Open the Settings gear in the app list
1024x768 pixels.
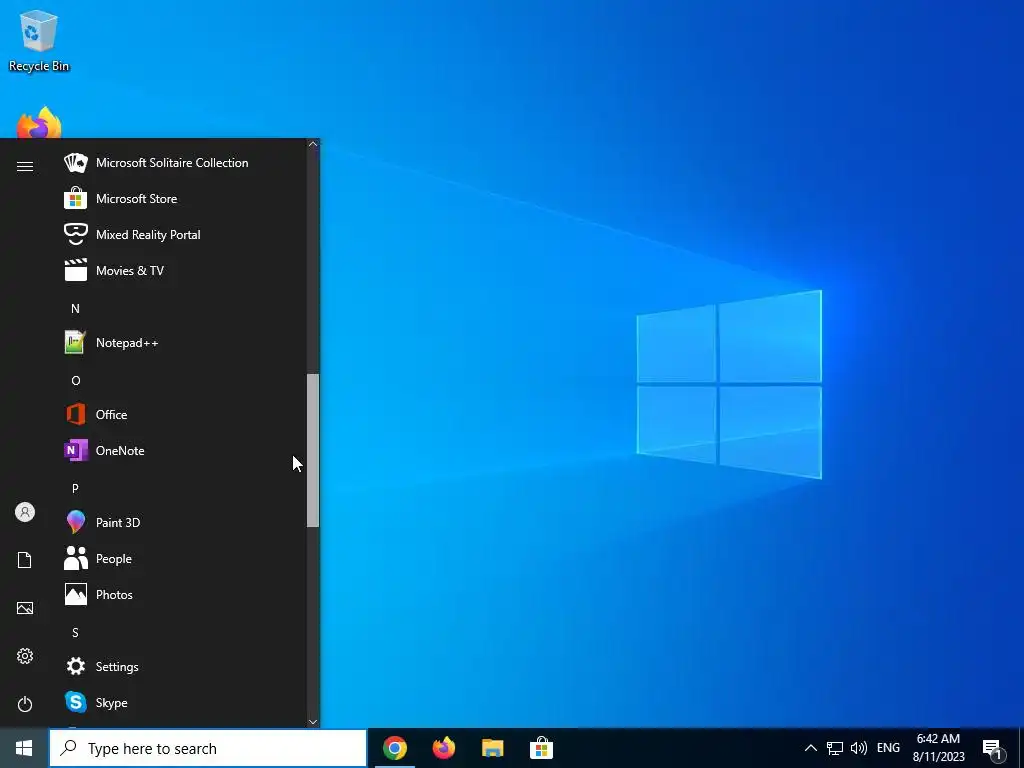point(76,666)
